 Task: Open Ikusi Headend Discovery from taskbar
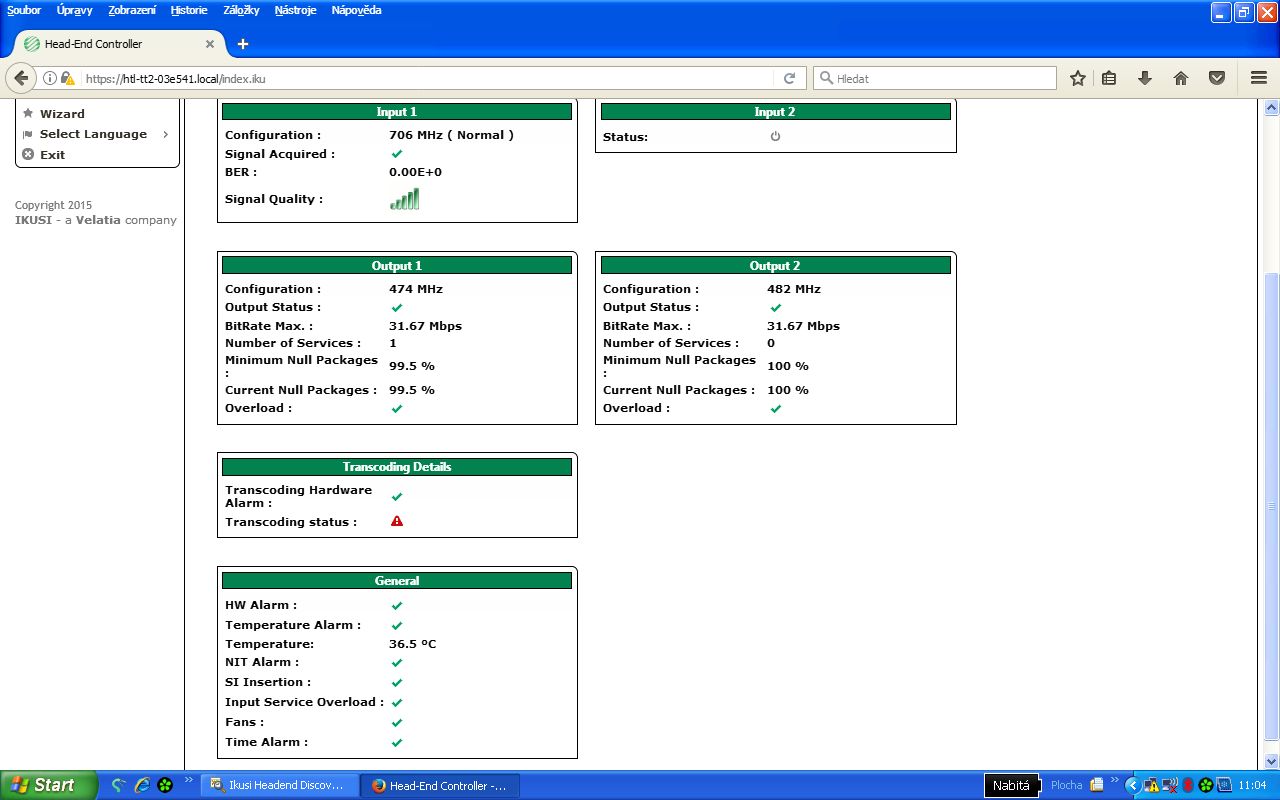click(x=279, y=785)
